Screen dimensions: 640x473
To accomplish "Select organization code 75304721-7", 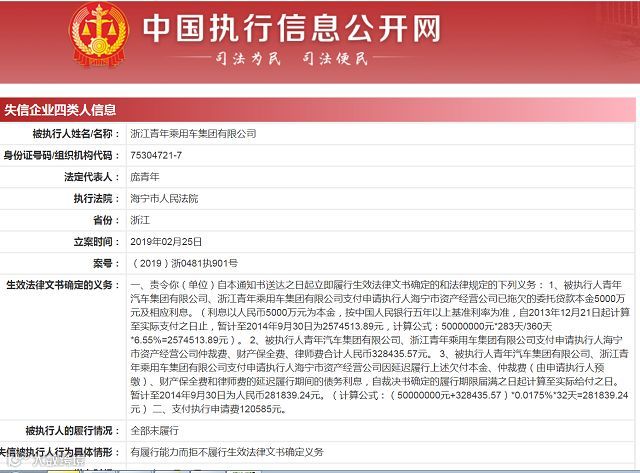I will coord(156,155).
